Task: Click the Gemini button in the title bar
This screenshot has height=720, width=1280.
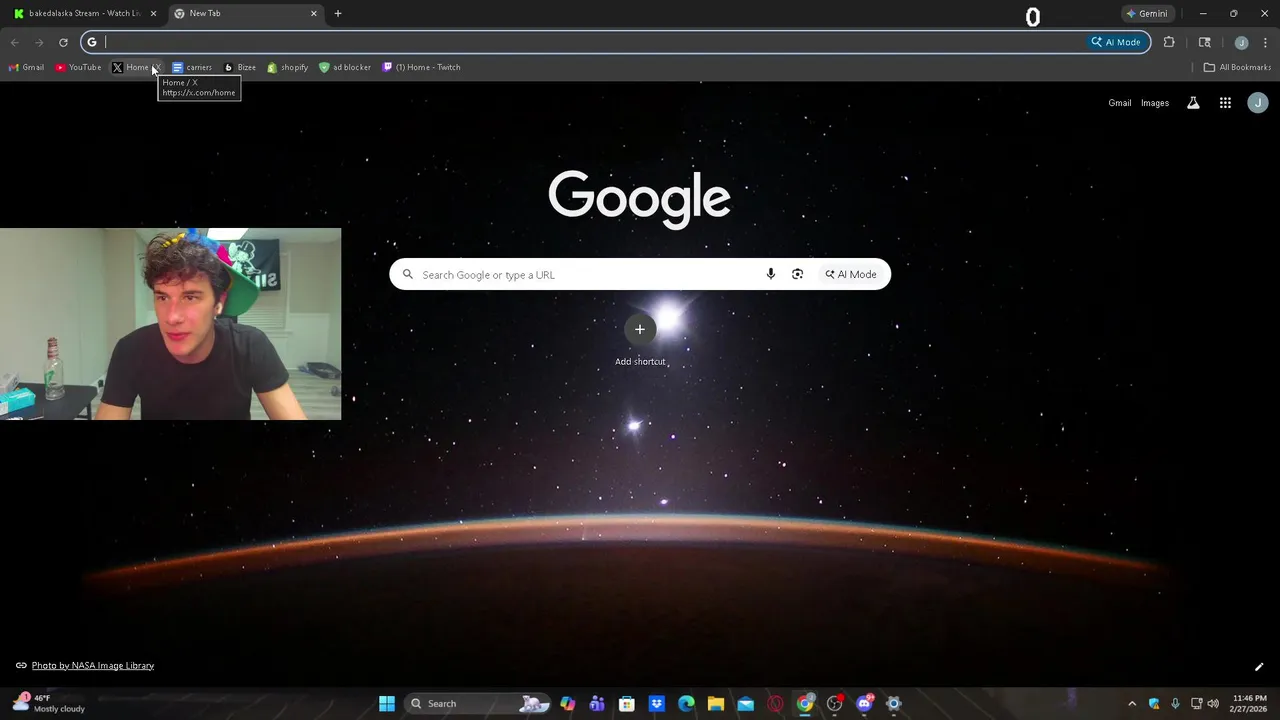Action: click(1146, 13)
